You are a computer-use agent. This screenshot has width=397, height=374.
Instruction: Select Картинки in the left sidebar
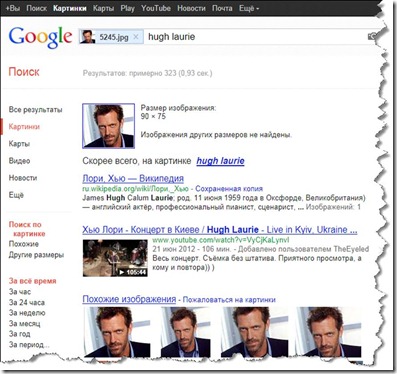point(24,127)
